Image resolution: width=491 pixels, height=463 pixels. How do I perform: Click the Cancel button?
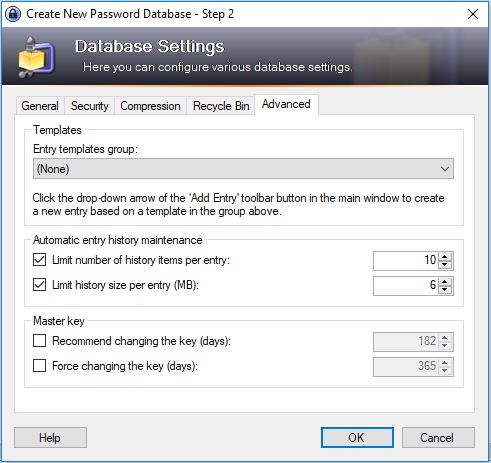pos(438,438)
